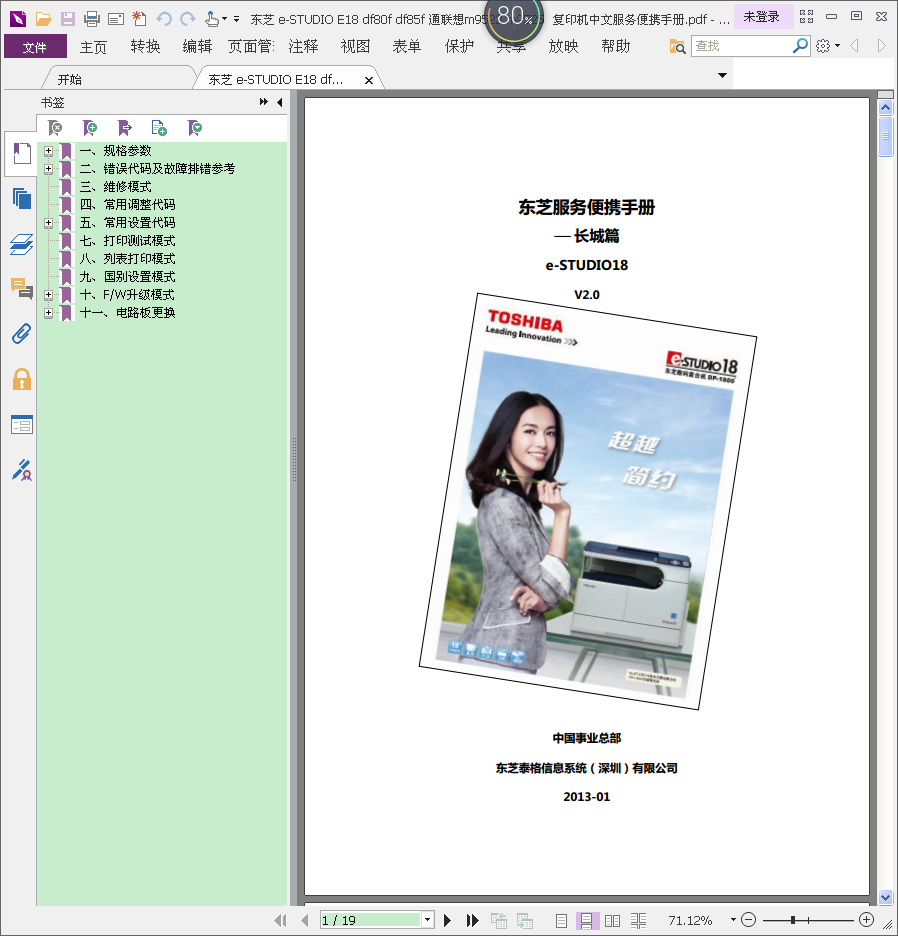Viewport: 898px width, 936px height.
Task: Click the Toshiba e-STUDIO18 cover image
Action: click(x=588, y=501)
